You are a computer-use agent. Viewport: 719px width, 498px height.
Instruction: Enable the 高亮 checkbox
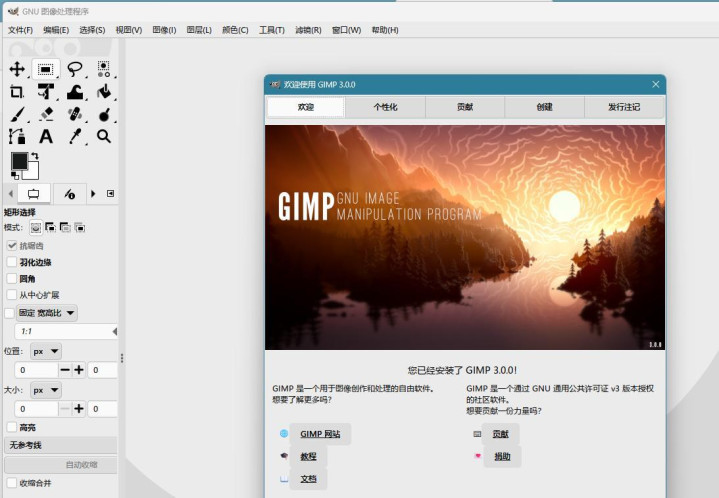click(12, 427)
